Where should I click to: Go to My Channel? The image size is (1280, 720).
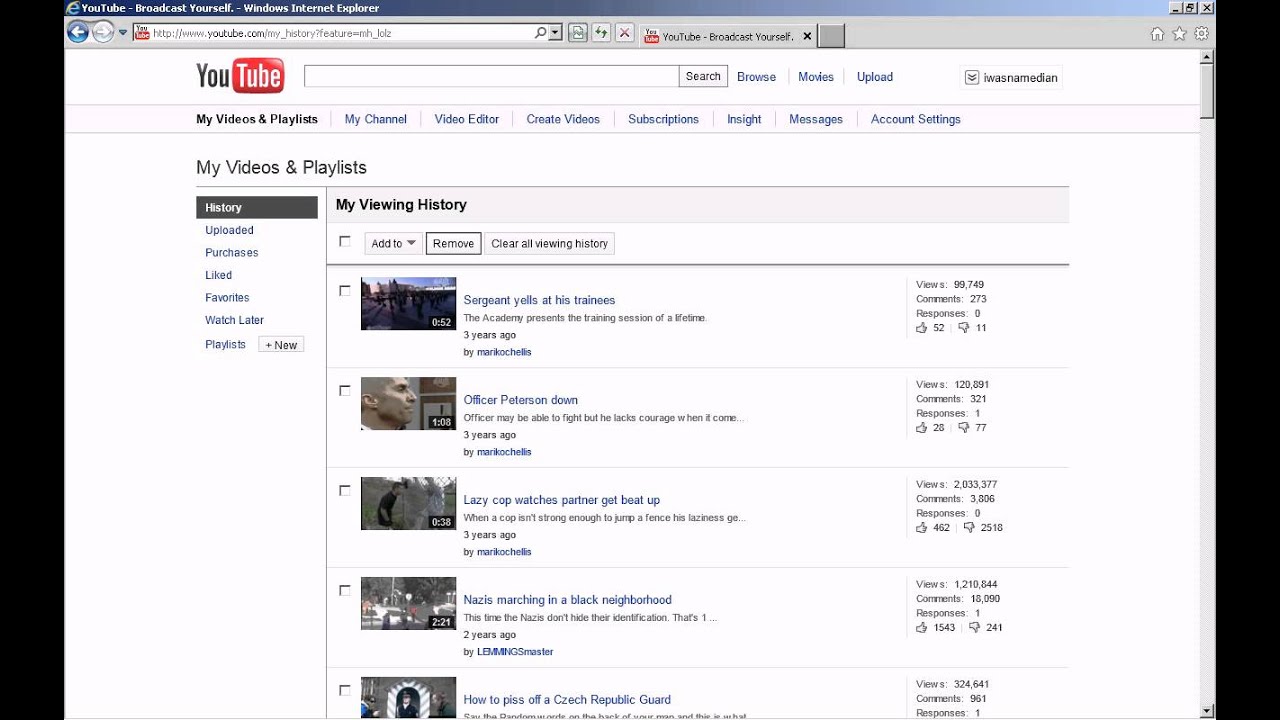coord(376,119)
